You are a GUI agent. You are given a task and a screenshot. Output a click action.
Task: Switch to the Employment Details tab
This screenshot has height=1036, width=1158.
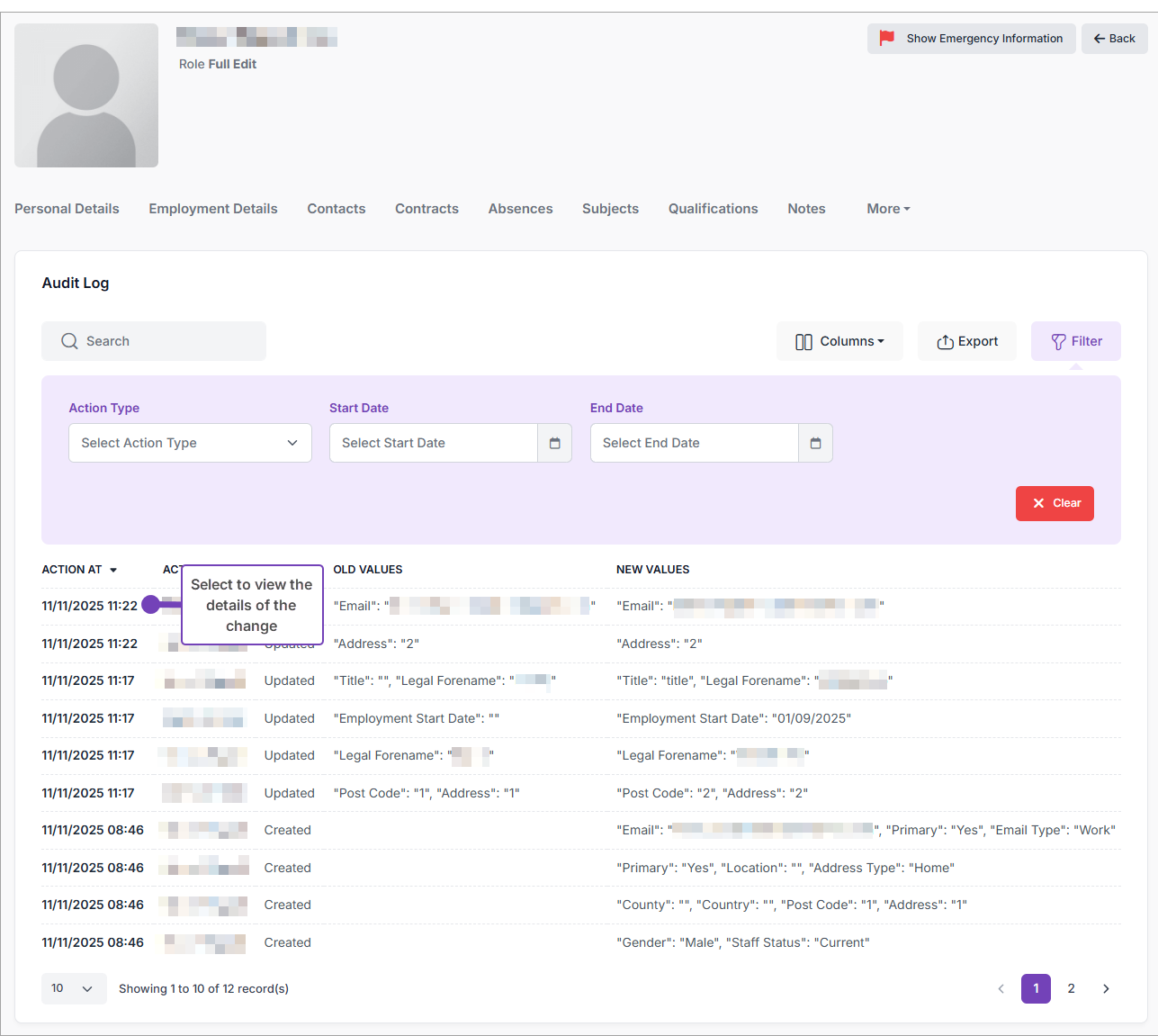(x=213, y=209)
